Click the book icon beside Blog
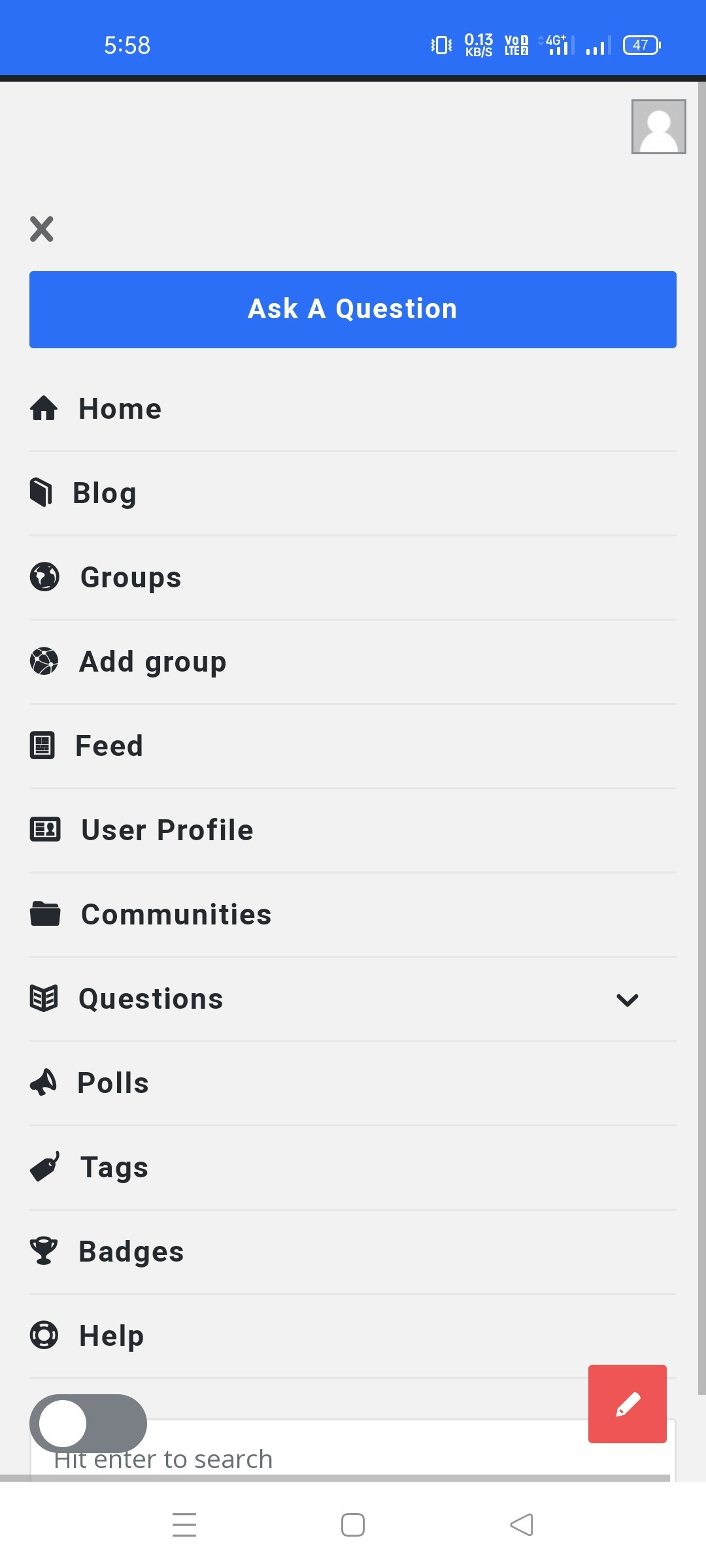The image size is (706, 1568). (41, 492)
